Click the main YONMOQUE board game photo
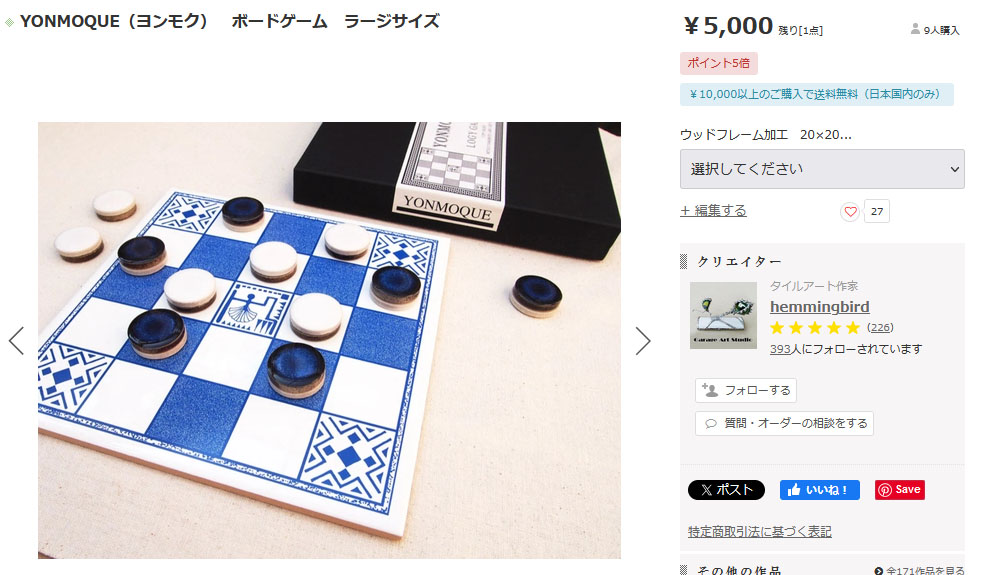The width and height of the screenshot is (1008, 575). coord(329,340)
